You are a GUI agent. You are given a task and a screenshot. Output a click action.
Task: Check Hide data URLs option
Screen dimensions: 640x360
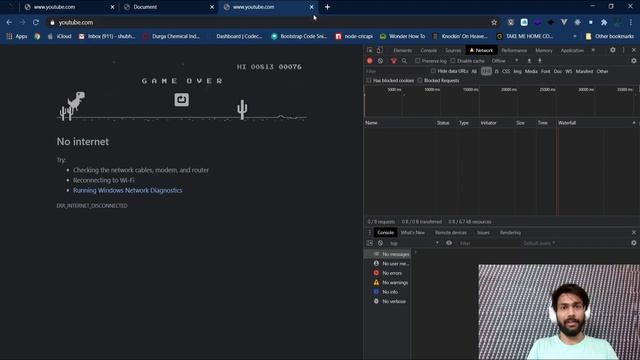433,71
